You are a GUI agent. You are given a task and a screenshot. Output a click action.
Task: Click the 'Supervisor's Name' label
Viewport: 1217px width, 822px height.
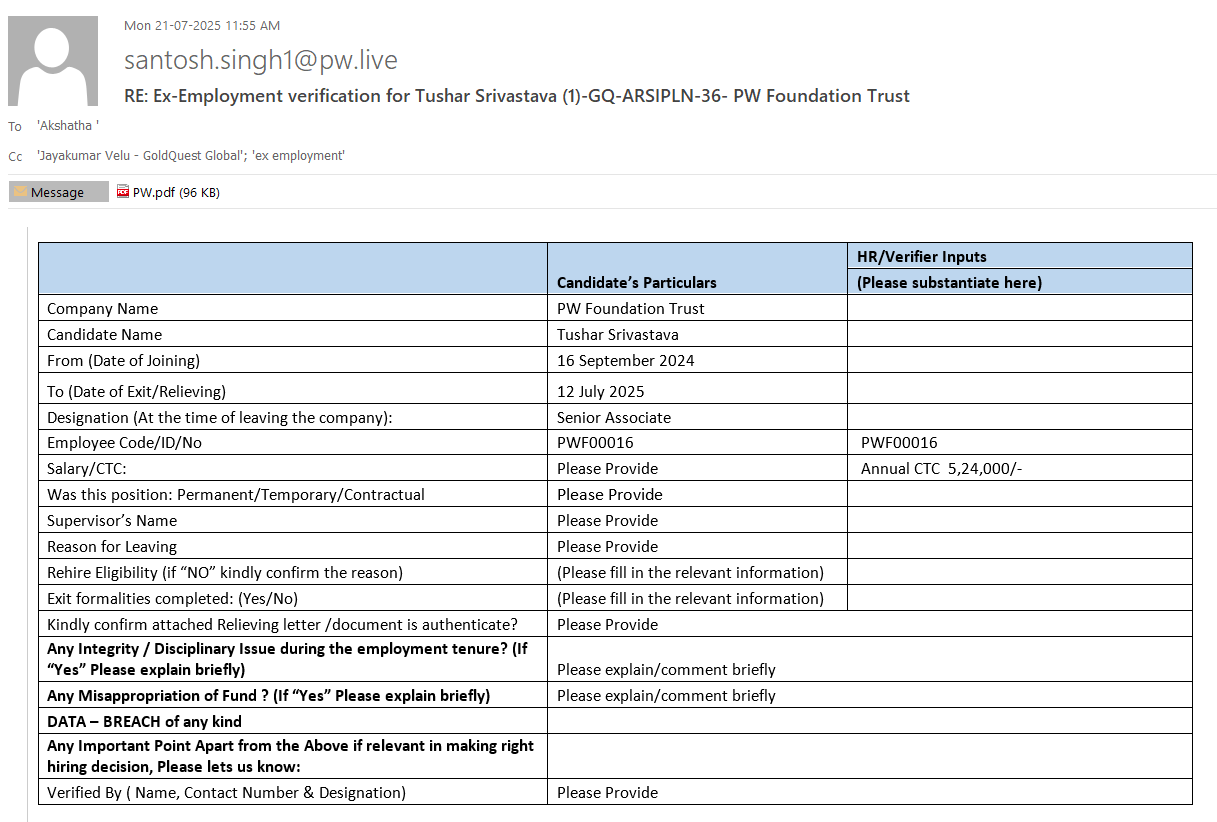point(112,520)
